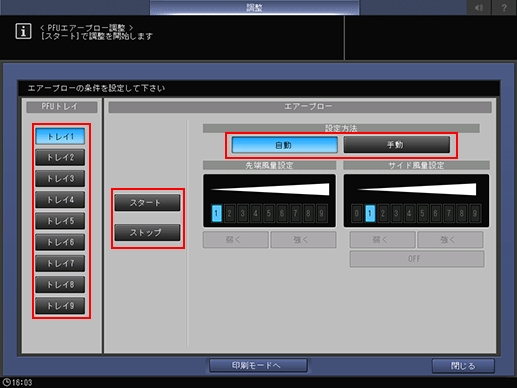The image size is (517, 388).
Task: Click the clock icon in status bar
Action: tap(6, 382)
